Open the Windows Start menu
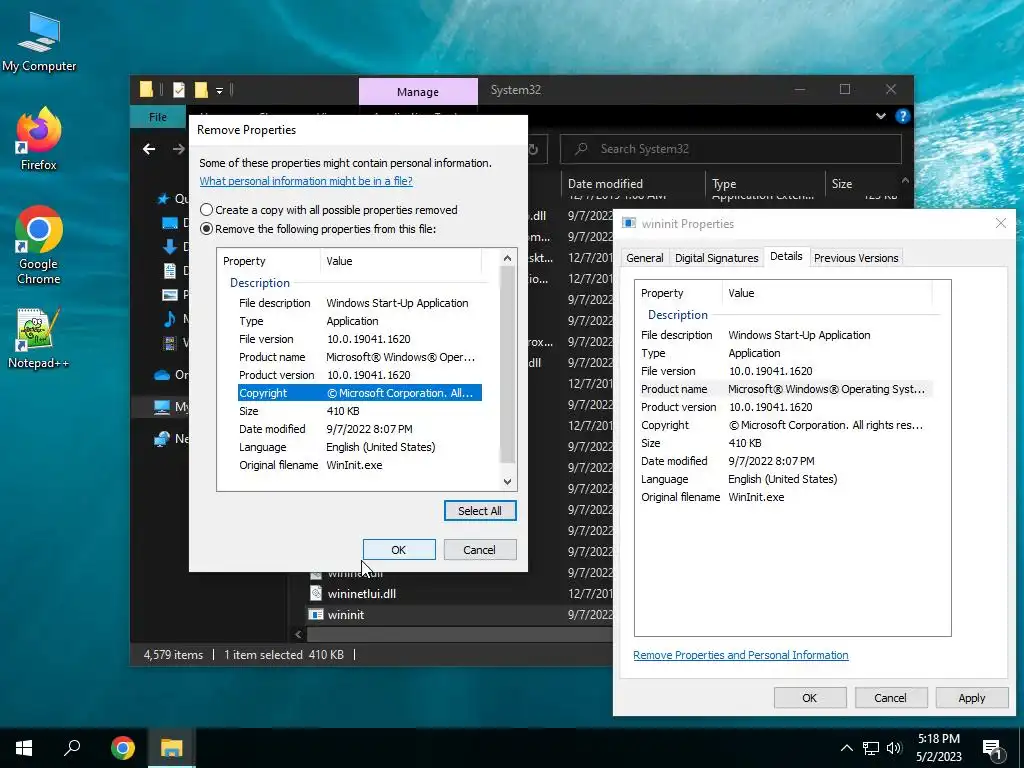Screen dimensions: 1024x768 pos(24,748)
